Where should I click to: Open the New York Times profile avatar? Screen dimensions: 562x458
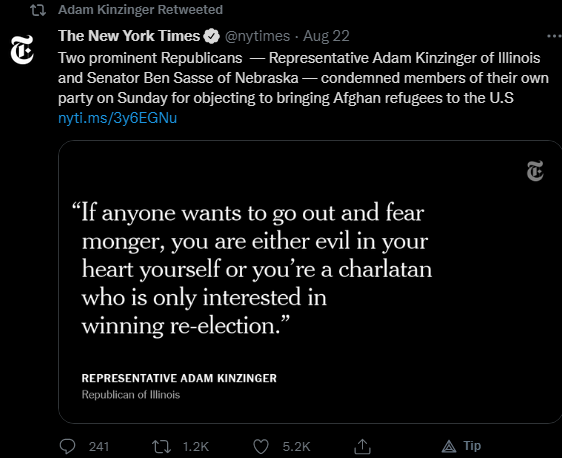(22, 50)
